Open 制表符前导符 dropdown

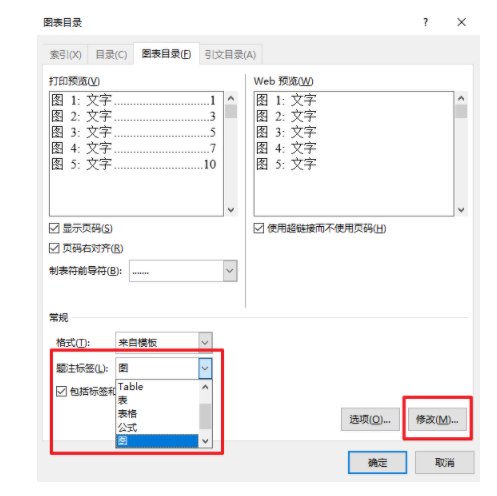230,271
